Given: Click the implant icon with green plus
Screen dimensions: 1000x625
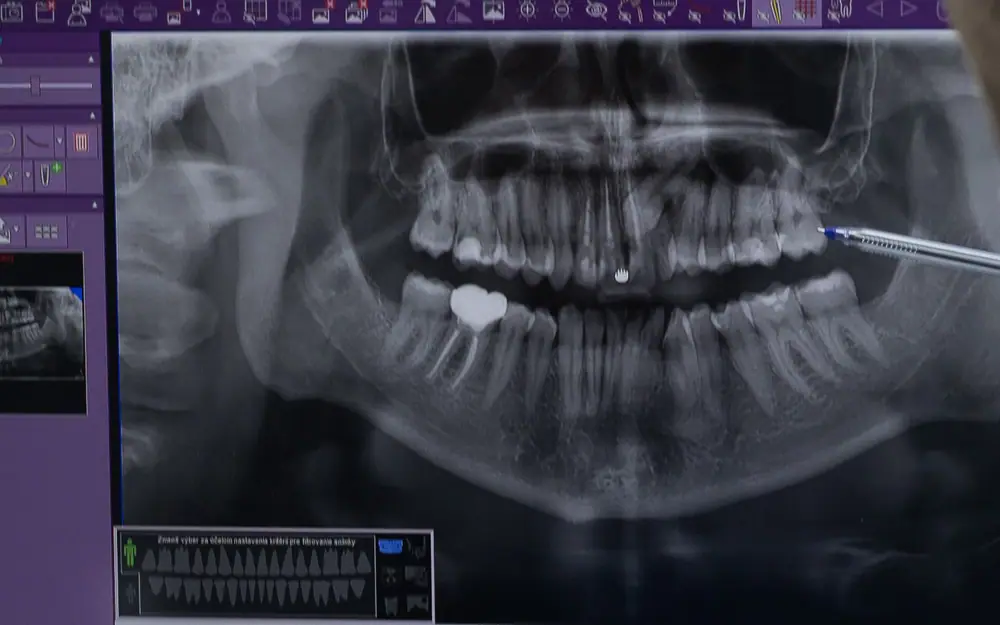Looking at the screenshot, I should click(50, 174).
